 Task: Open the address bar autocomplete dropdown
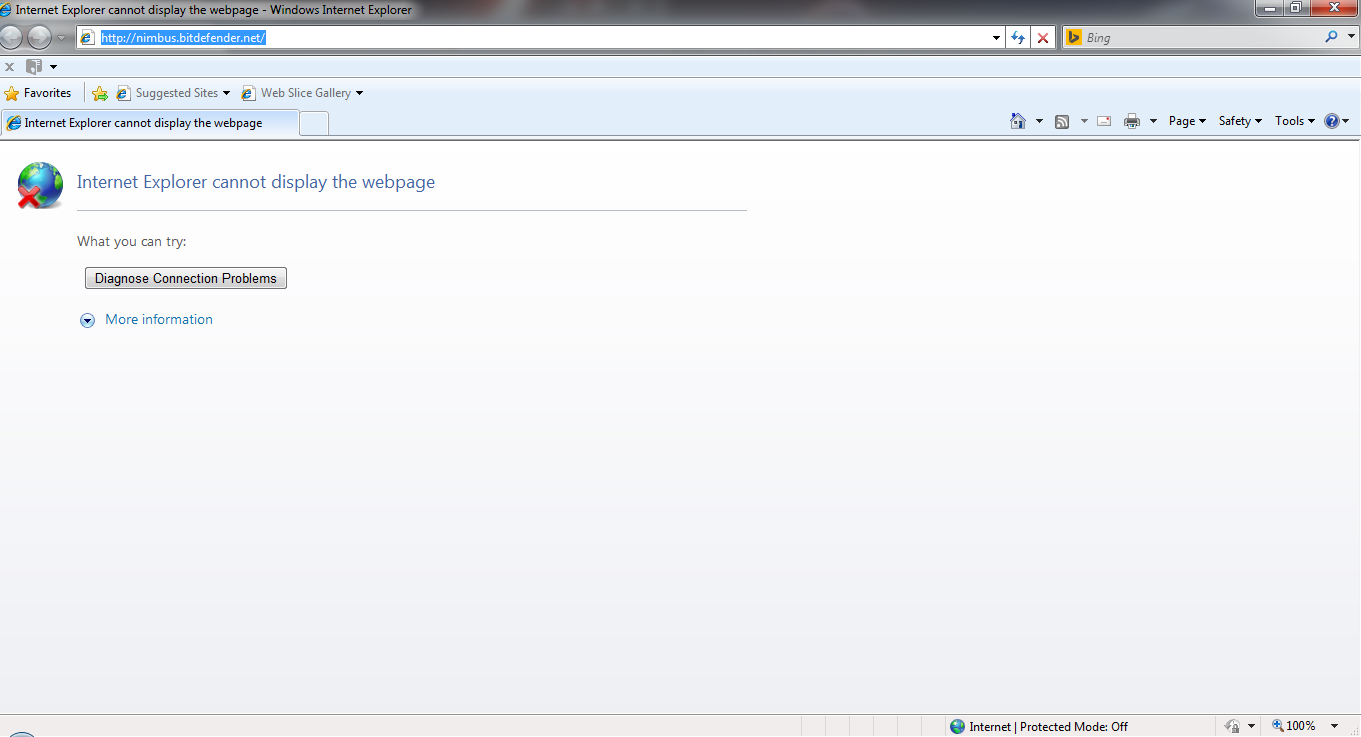point(996,38)
